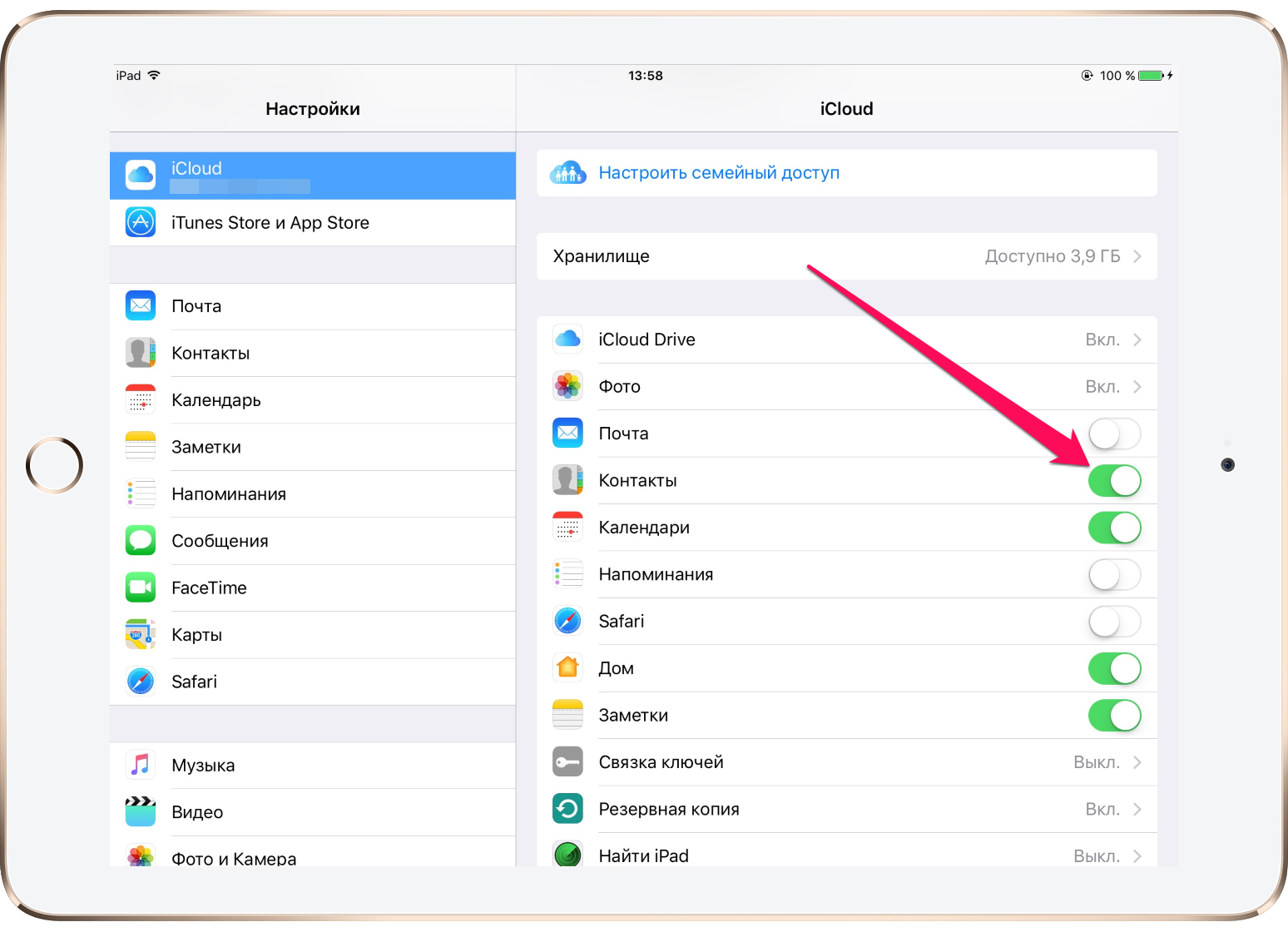Open Сообщения settings section
This screenshot has width=1288, height=932.
[x=313, y=541]
